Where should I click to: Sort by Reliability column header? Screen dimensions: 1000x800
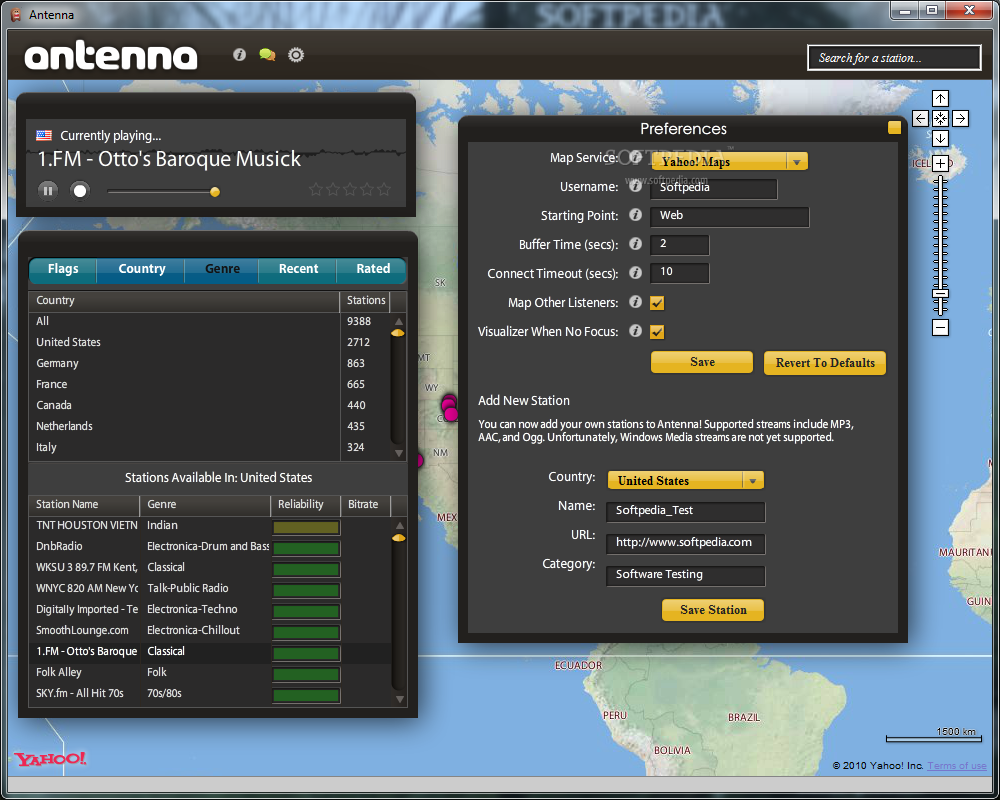(305, 505)
